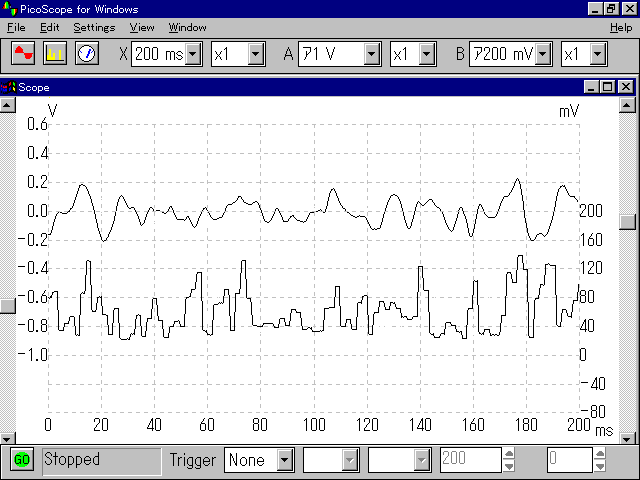
Task: Click the PicoScope application title icon
Action: tap(9, 8)
